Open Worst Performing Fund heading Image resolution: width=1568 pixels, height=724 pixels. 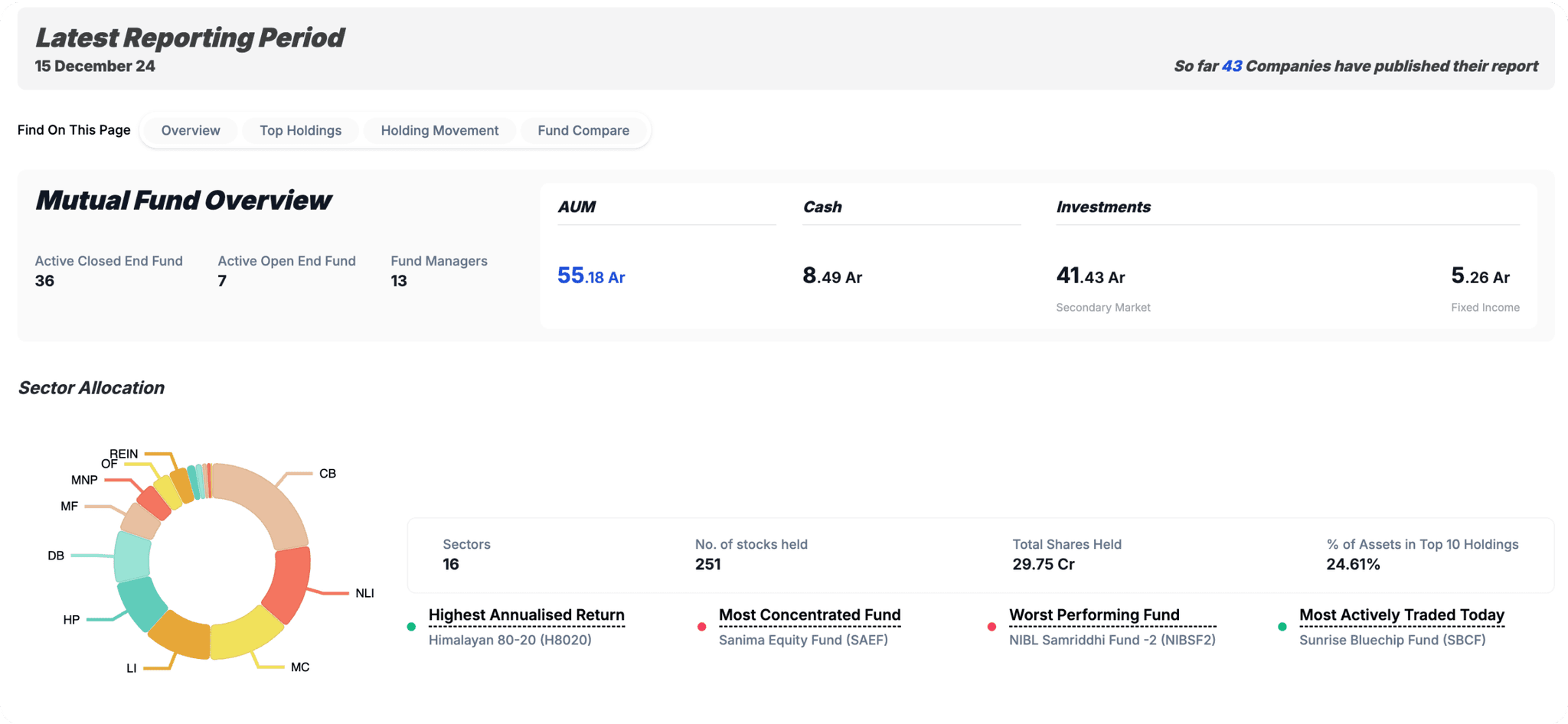[1094, 615]
